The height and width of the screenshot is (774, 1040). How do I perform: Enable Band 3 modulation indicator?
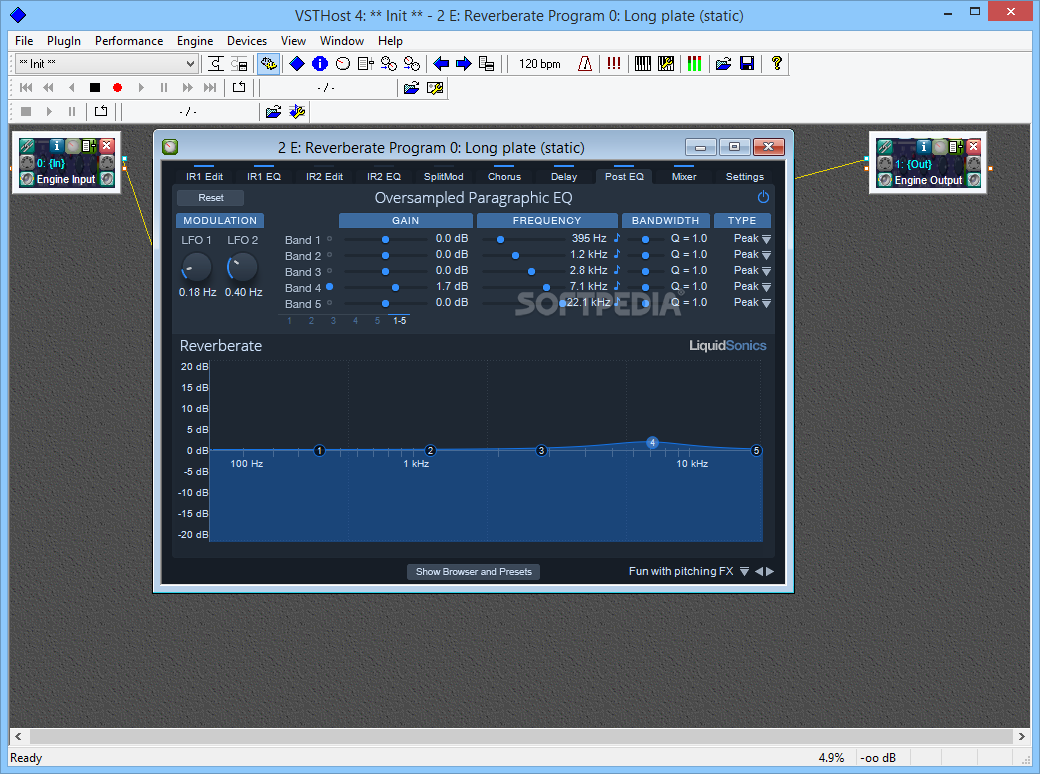330,271
